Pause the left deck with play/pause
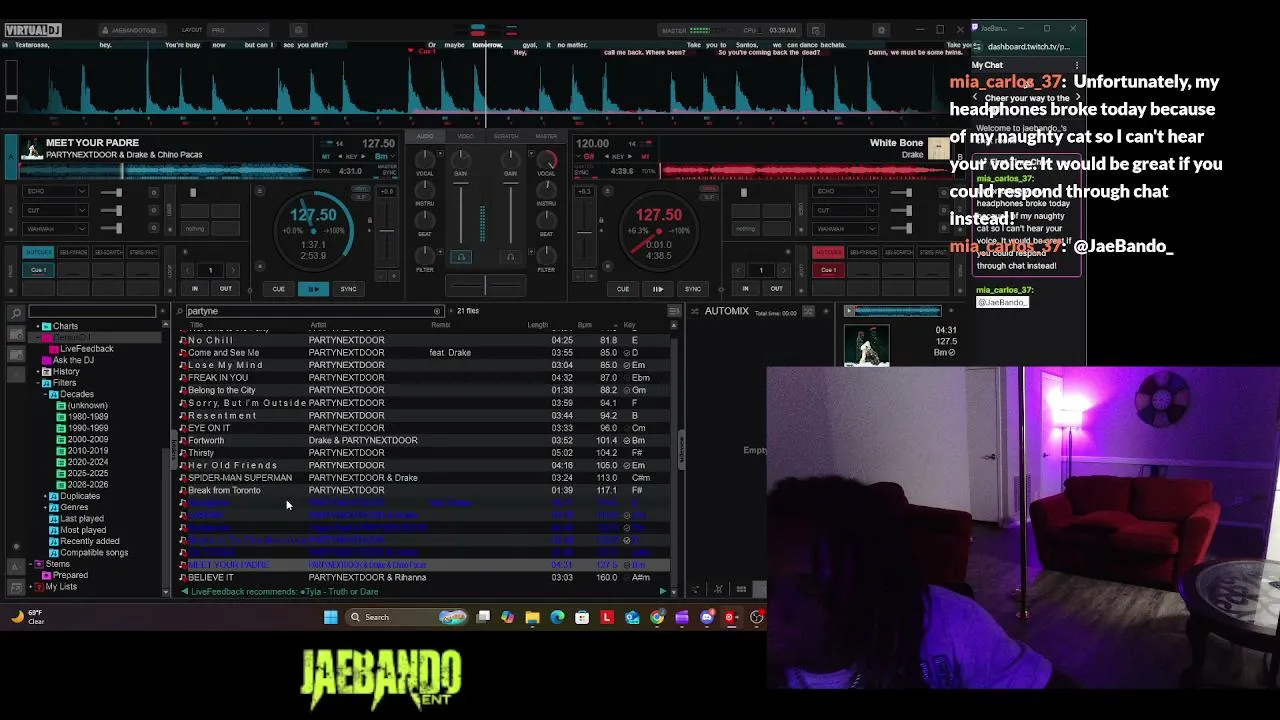 pyautogui.click(x=314, y=289)
